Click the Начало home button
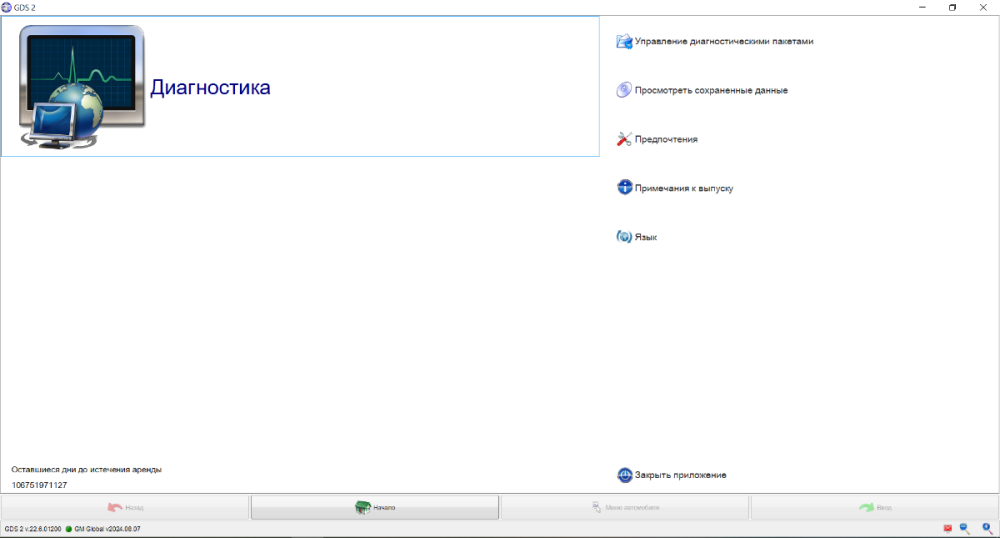This screenshot has width=1000, height=538. [375, 507]
